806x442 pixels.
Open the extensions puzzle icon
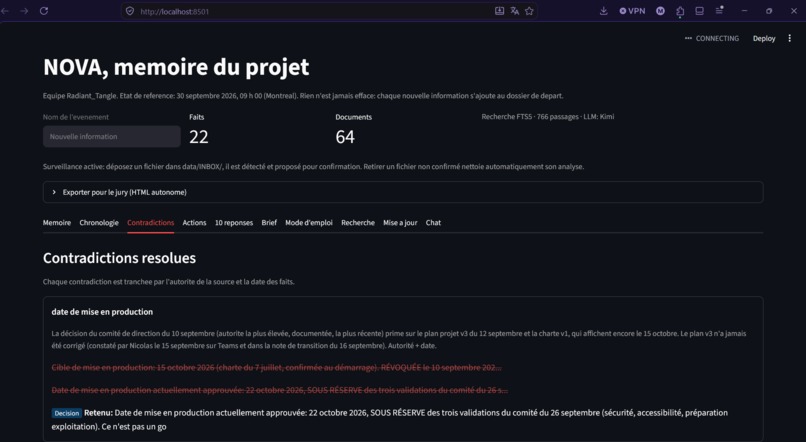click(680, 11)
